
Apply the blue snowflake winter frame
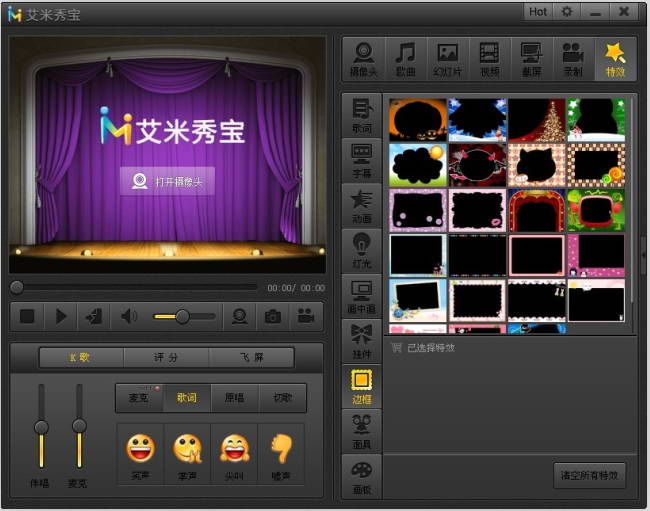click(x=477, y=120)
